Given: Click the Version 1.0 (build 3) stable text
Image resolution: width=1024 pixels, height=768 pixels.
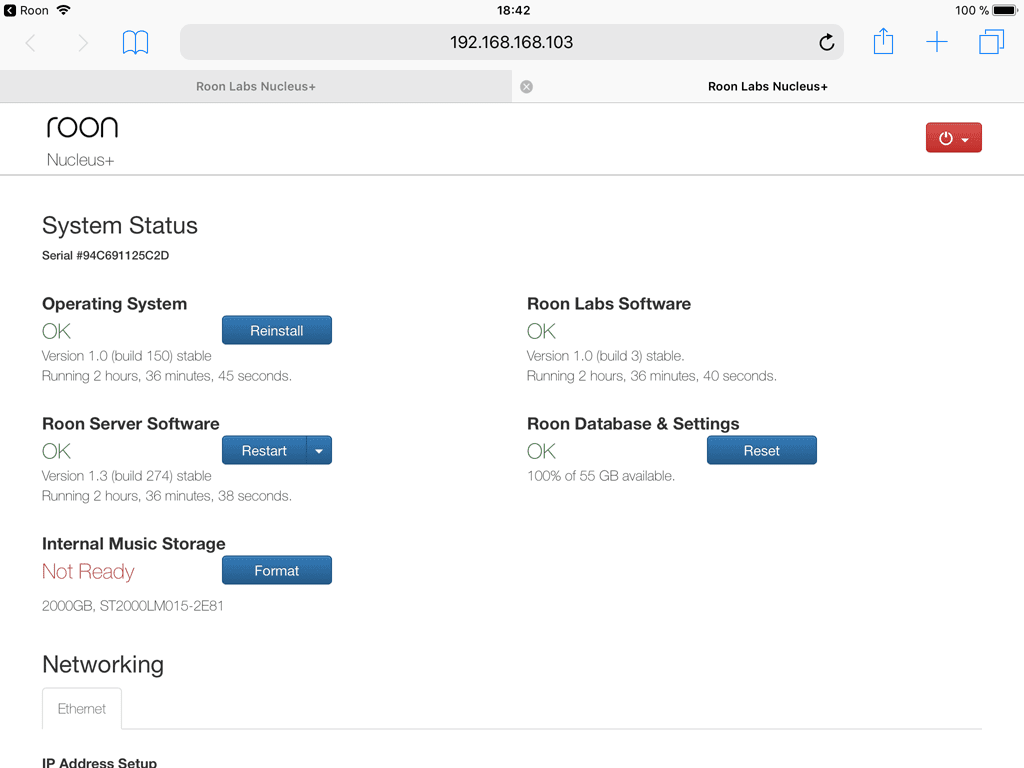Looking at the screenshot, I should click(605, 356).
